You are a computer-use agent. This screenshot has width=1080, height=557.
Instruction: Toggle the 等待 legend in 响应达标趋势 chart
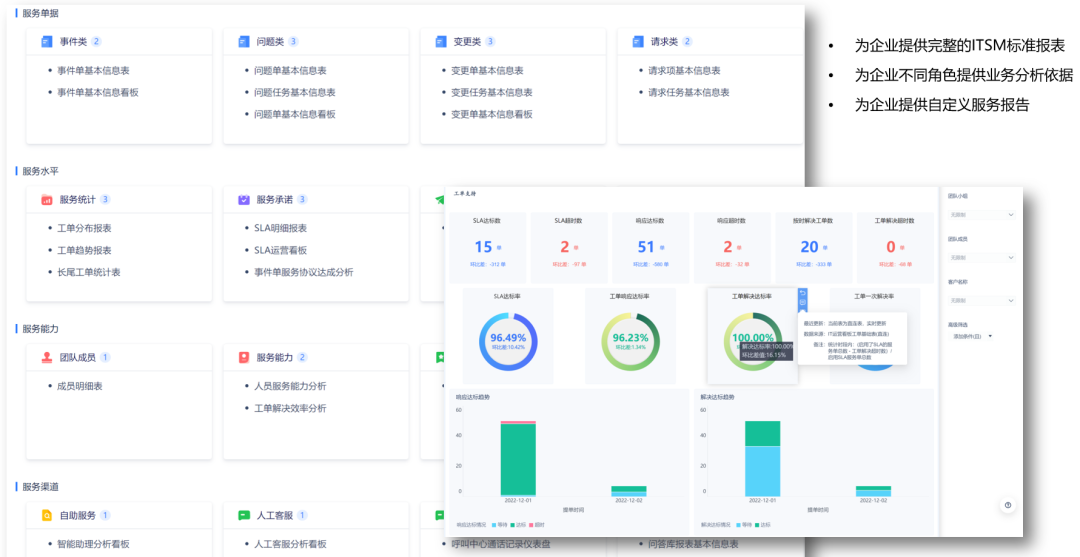click(503, 524)
